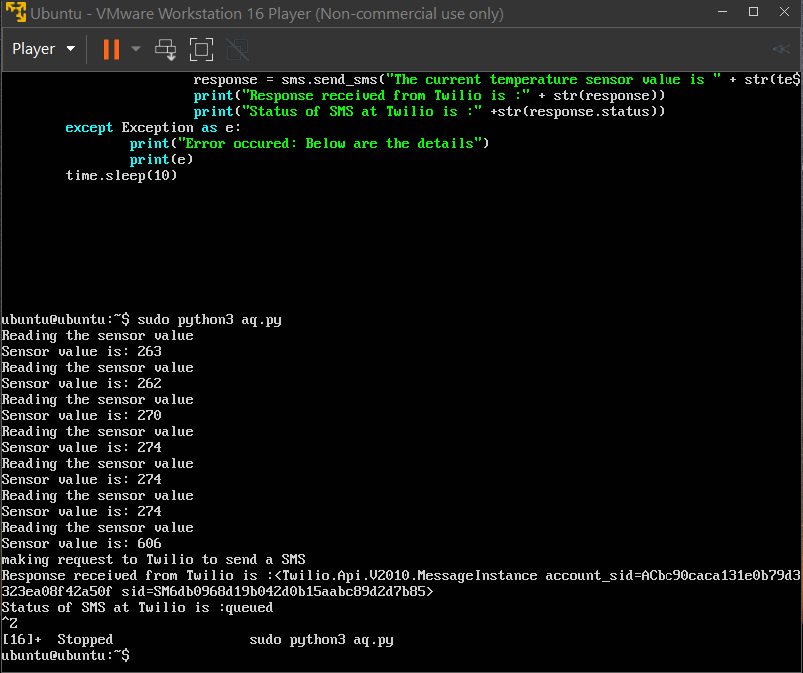Click 'Error occured: Below are the details' string
Image resolution: width=803 pixels, height=673 pixels.
click(x=329, y=143)
